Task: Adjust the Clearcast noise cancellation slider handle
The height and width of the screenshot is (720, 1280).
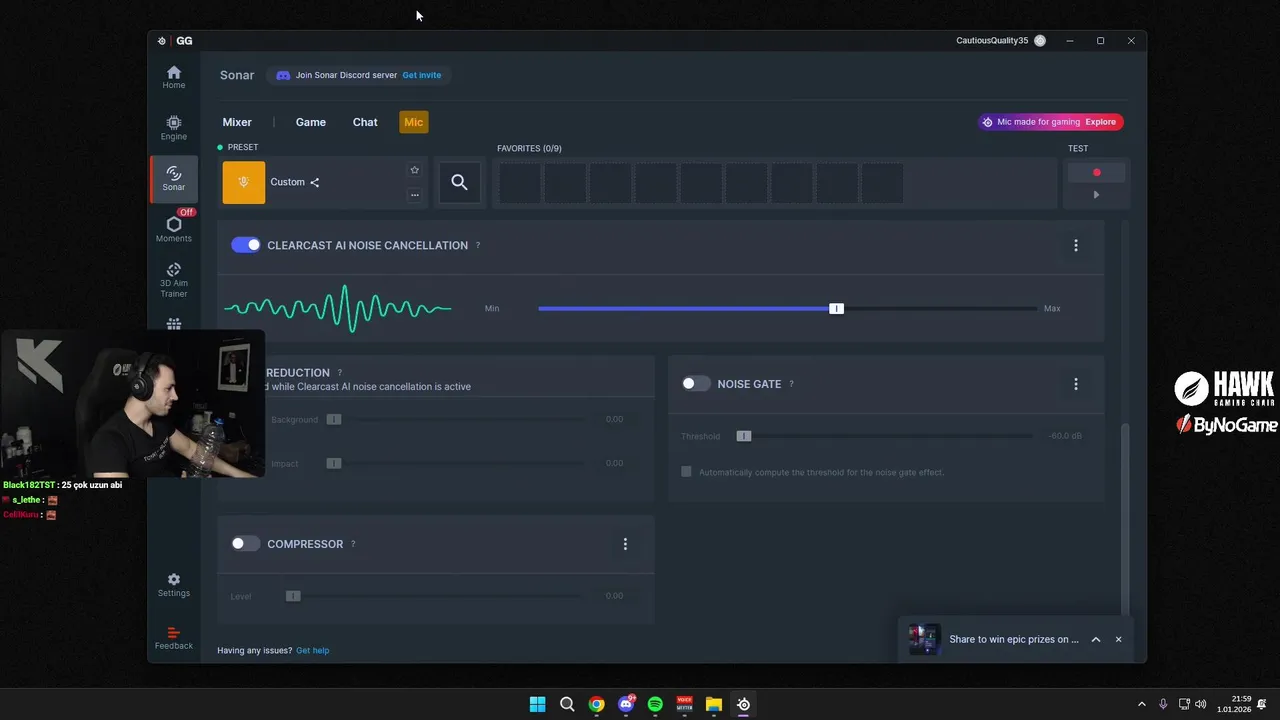Action: pos(837,308)
